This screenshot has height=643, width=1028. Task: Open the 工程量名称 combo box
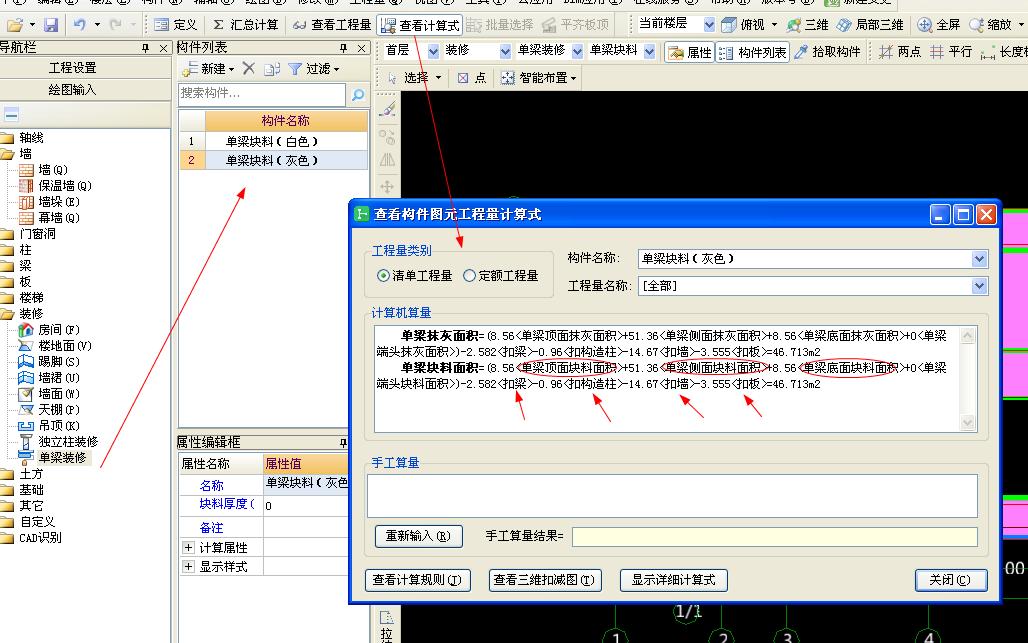[979, 286]
